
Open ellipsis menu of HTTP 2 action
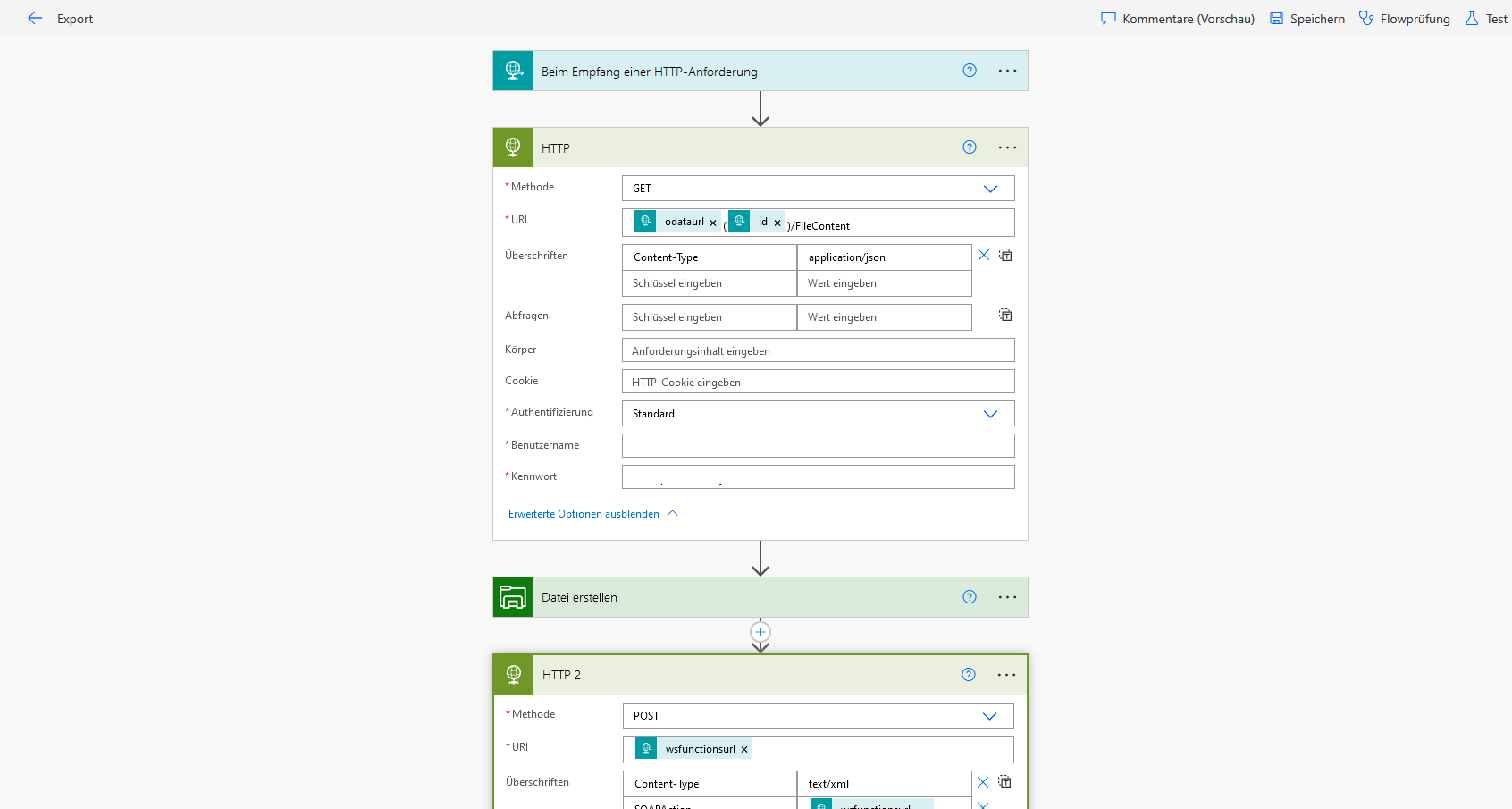(x=1006, y=675)
